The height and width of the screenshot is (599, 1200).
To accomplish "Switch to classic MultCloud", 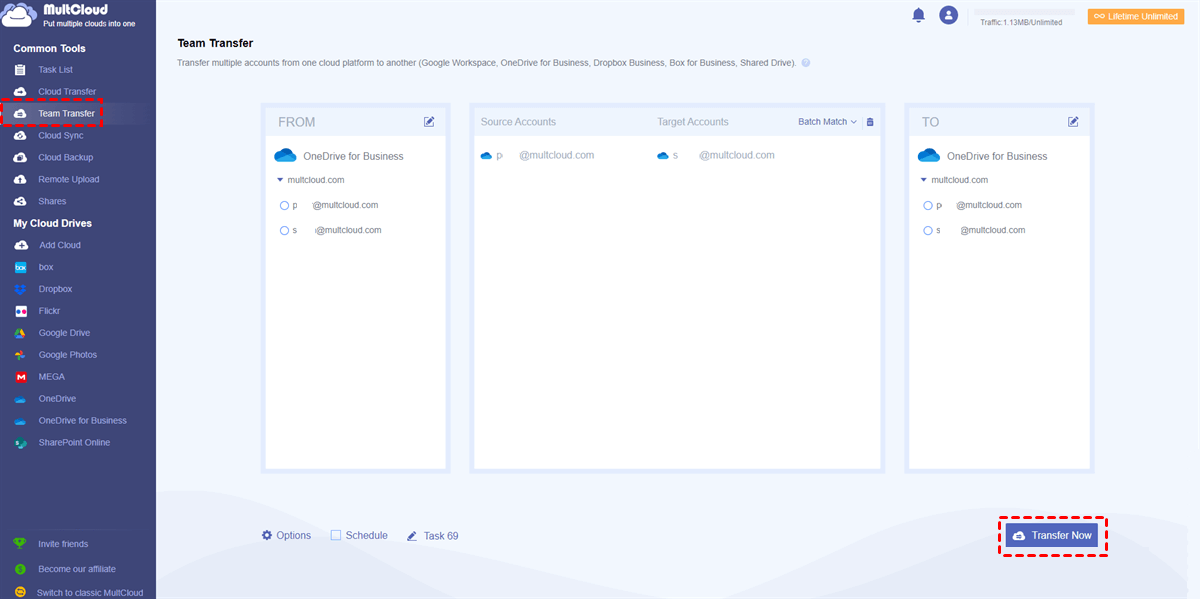I will pos(90,592).
